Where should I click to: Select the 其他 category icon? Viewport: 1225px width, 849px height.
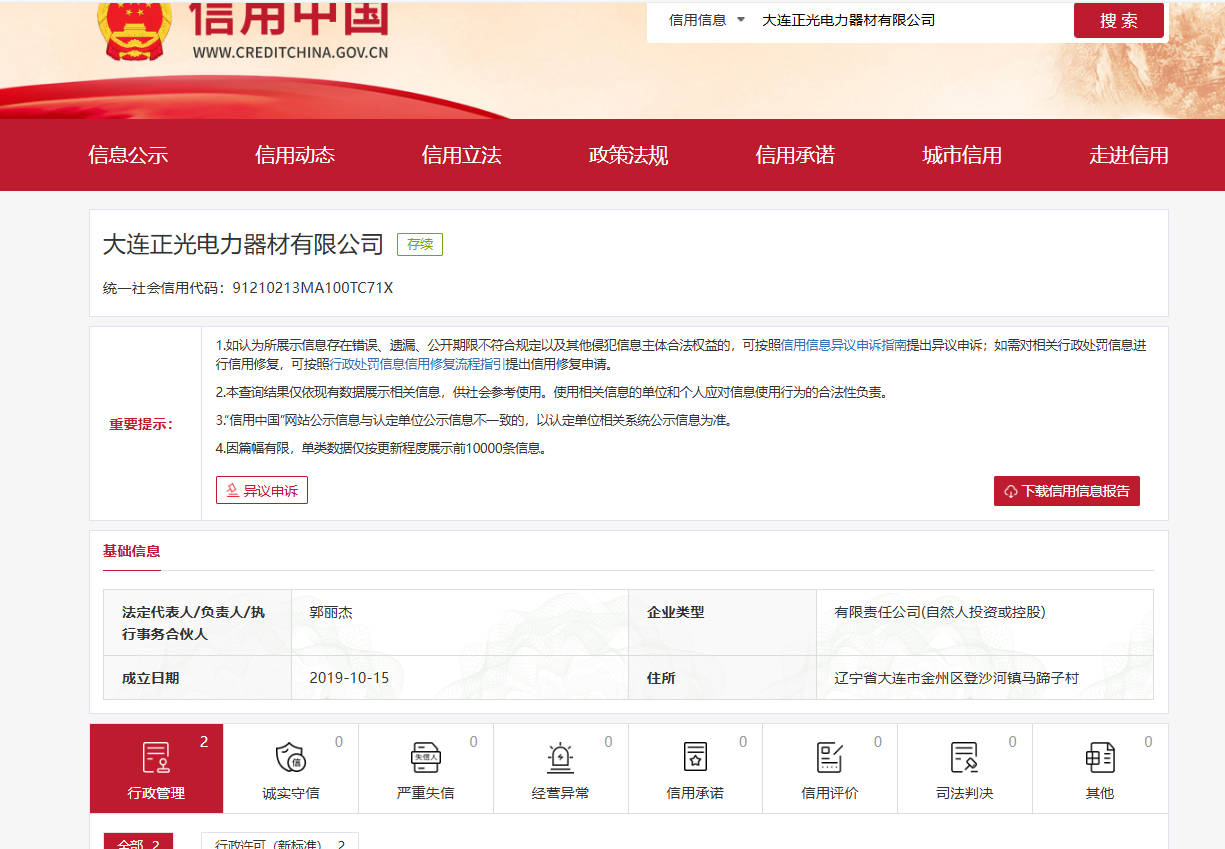coord(1099,758)
